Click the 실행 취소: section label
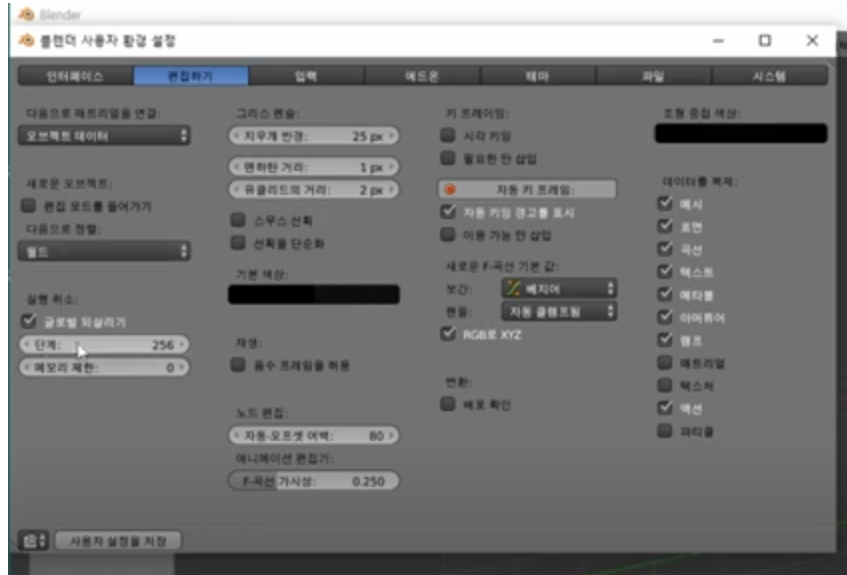The height and width of the screenshot is (575, 847). 52,299
